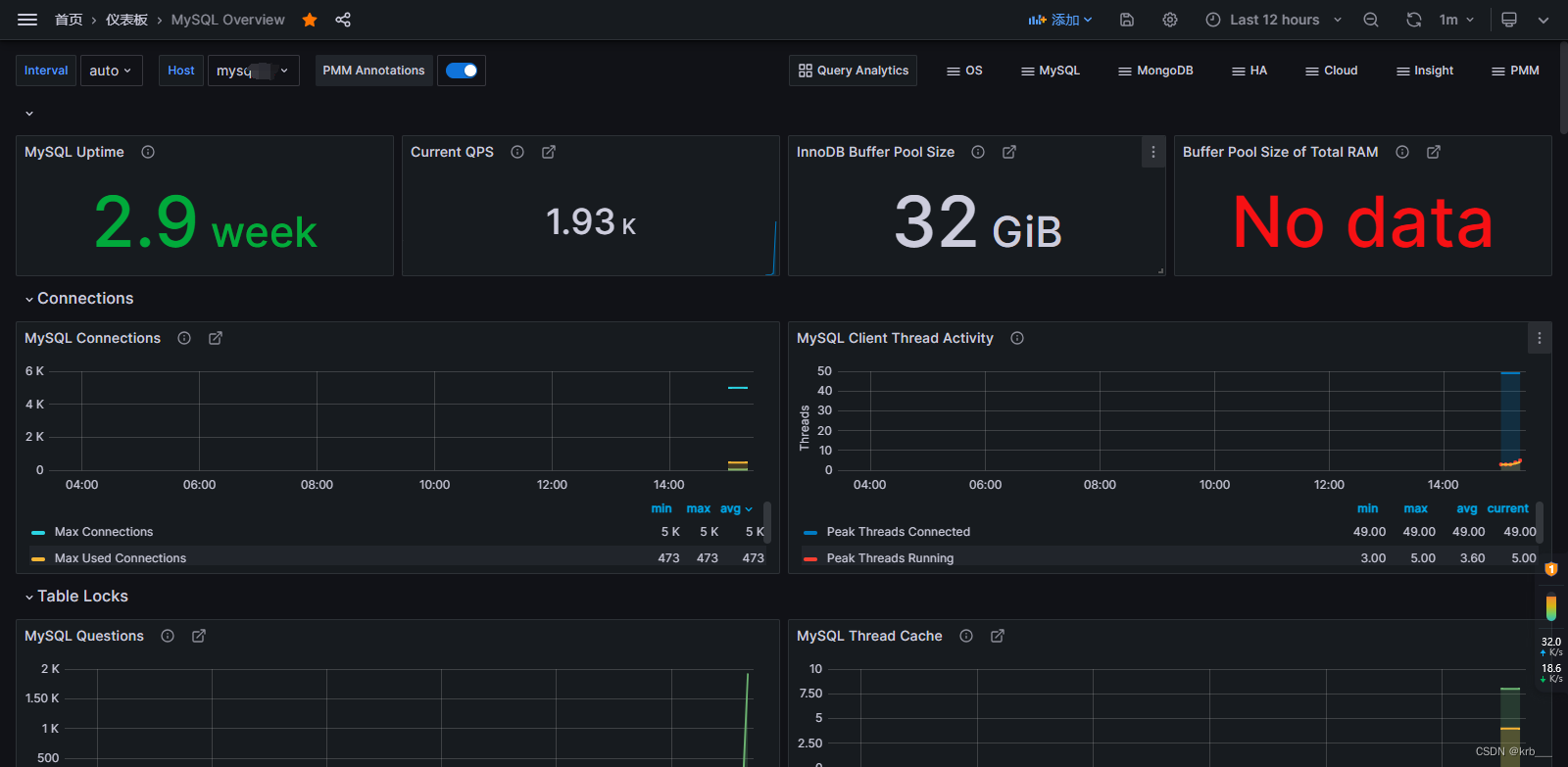Save the dashboard with the disk icon
This screenshot has height=767, width=1568.
point(1127,20)
